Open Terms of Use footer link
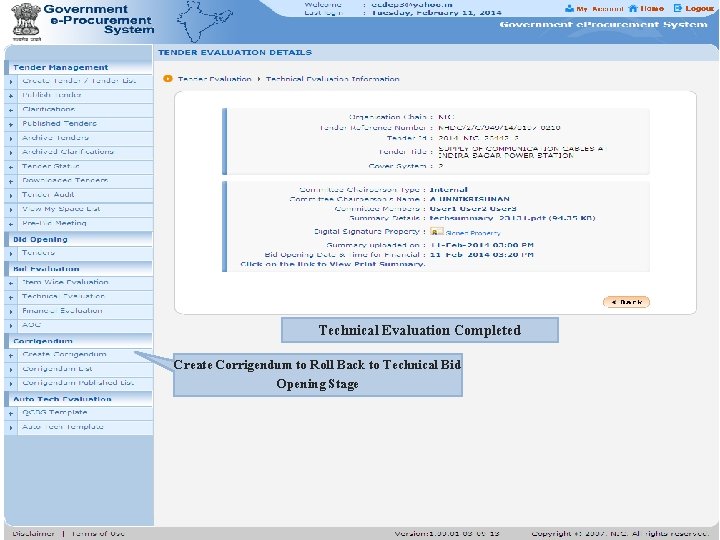Screen dimensions: 720x540 (97, 534)
